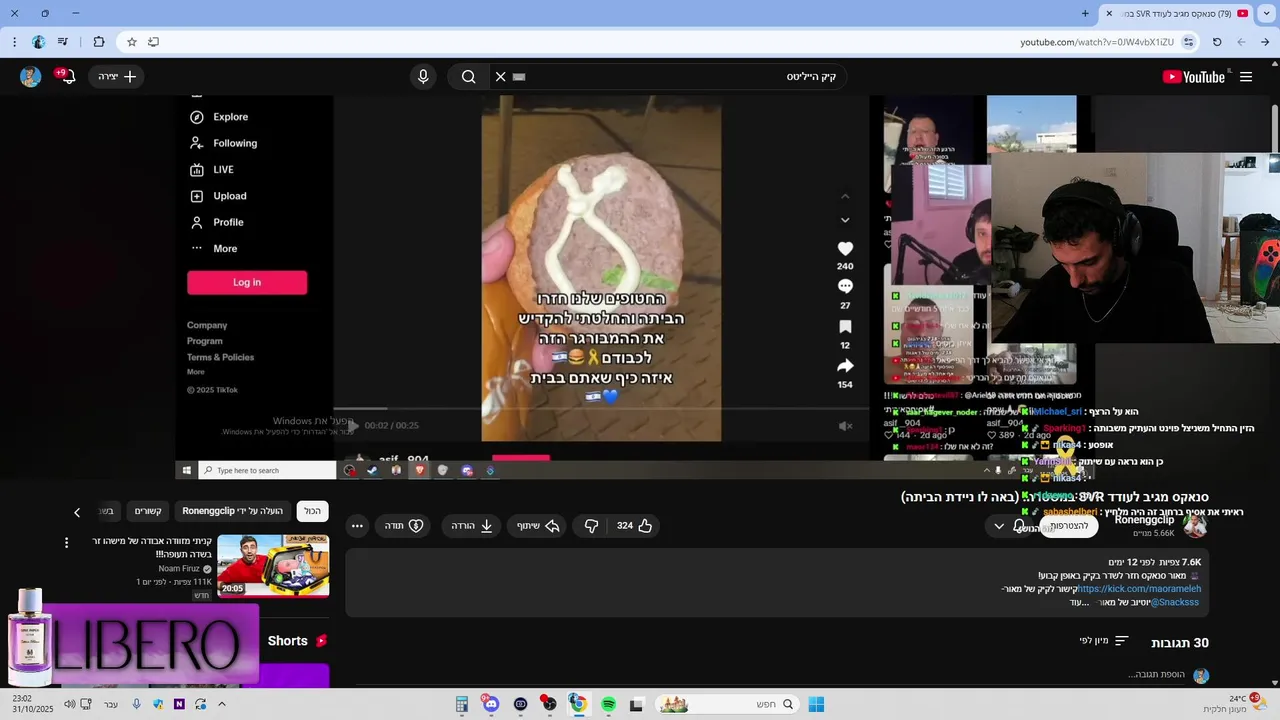Image resolution: width=1280 pixels, height=720 pixels.
Task: Open the kick.com/maorameleh link
Action: point(1139,589)
